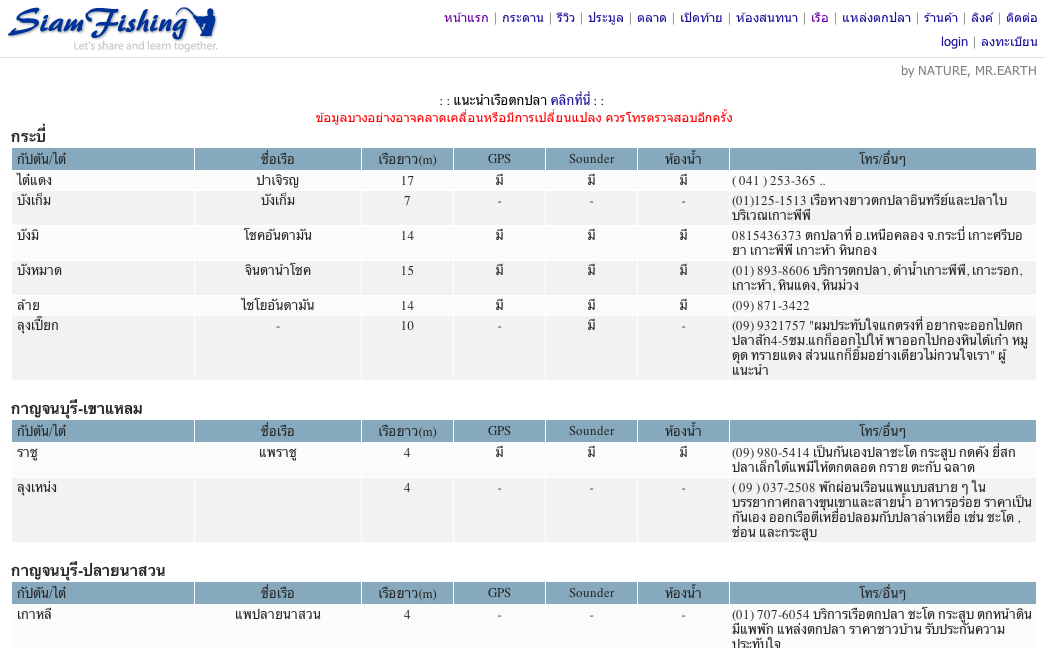Image resolution: width=1045 pixels, height=648 pixels.
Task: Select the เรือ boats menu link
Action: point(820,18)
